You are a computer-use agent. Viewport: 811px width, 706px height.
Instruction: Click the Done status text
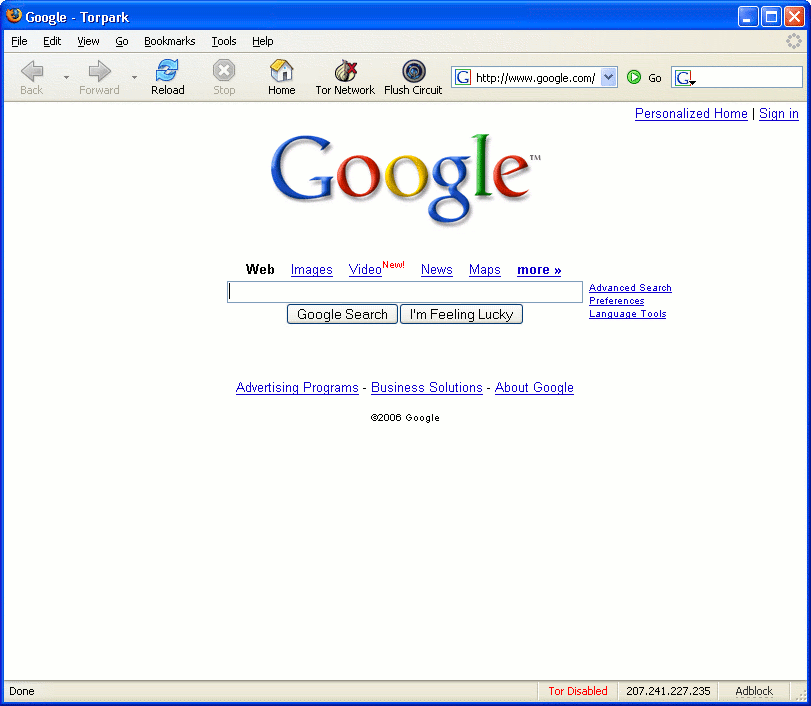pos(22,691)
